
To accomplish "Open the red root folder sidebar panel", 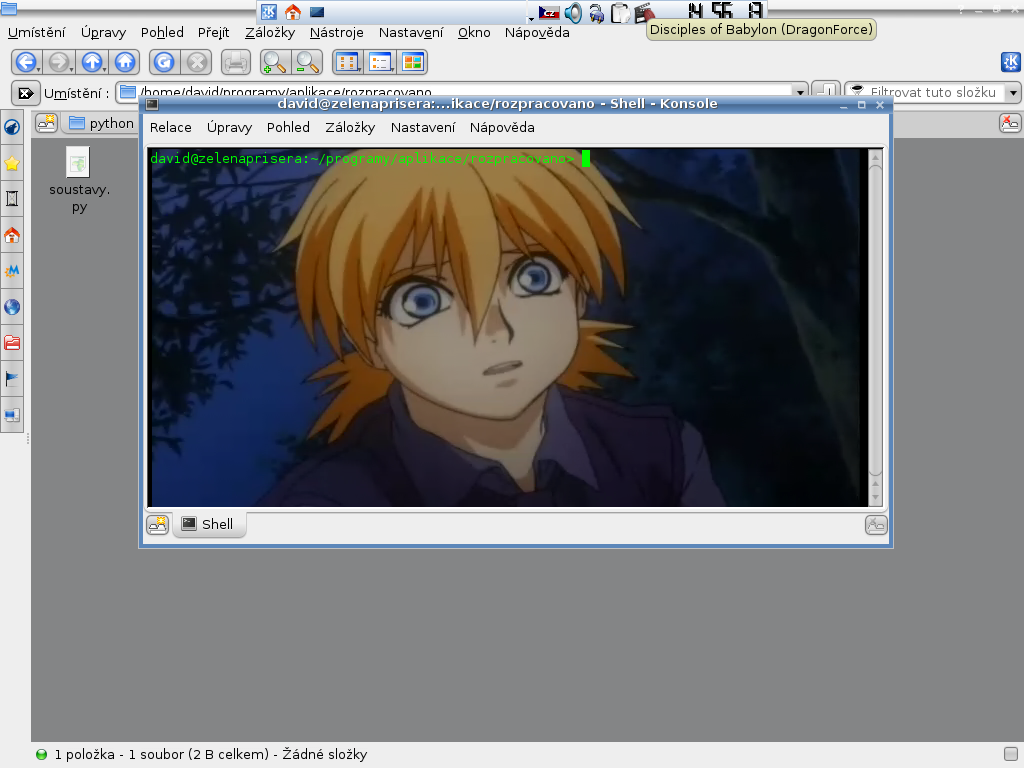I will coord(12,342).
